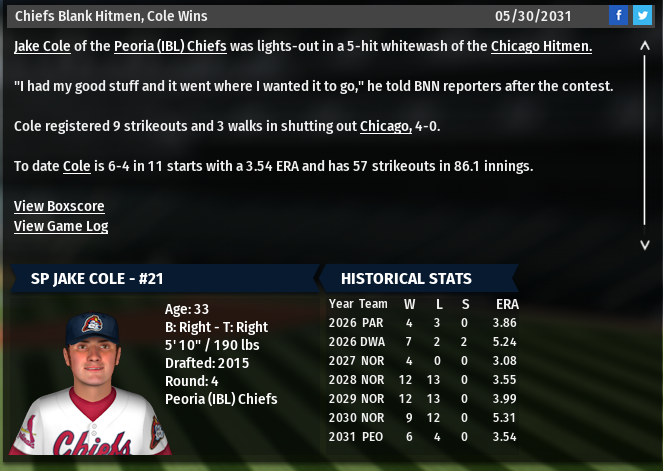Share the article on Facebook

click(619, 15)
